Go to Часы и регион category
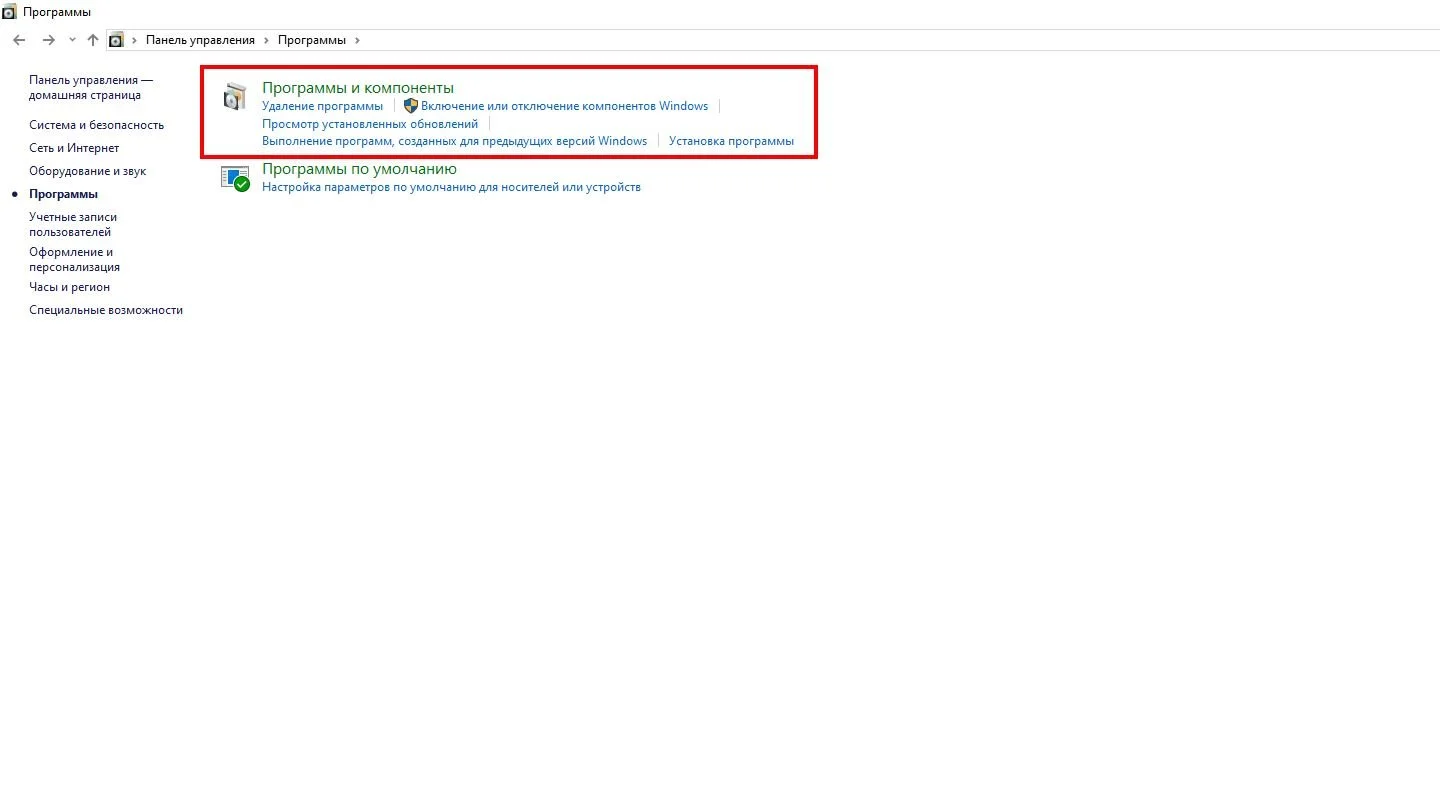The image size is (1440, 810). (x=69, y=287)
